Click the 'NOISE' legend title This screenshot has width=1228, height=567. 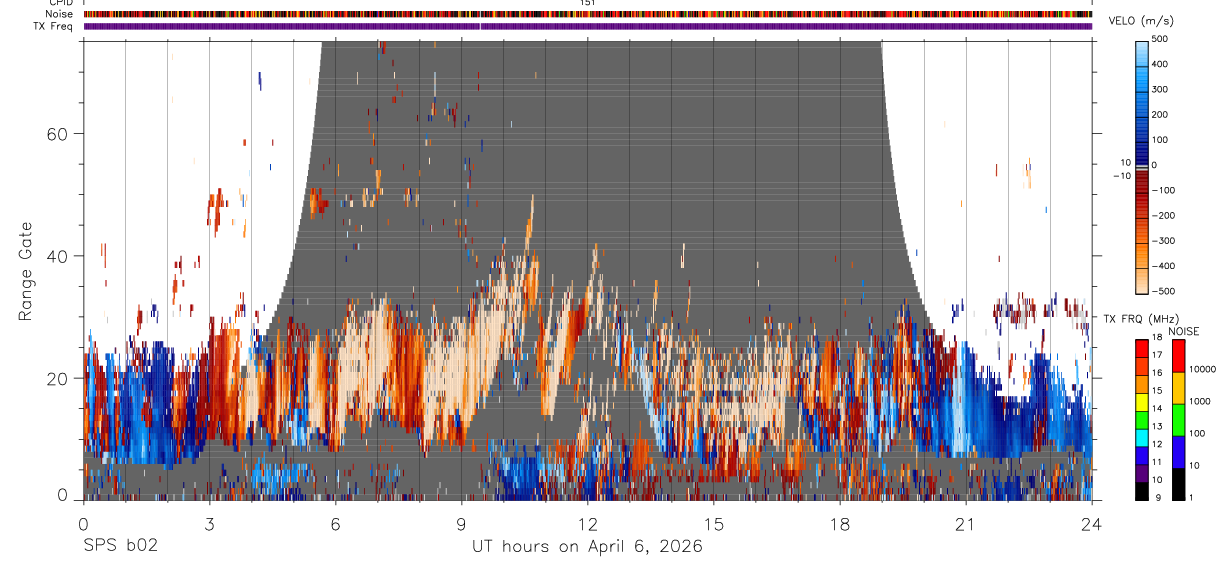tap(1184, 331)
